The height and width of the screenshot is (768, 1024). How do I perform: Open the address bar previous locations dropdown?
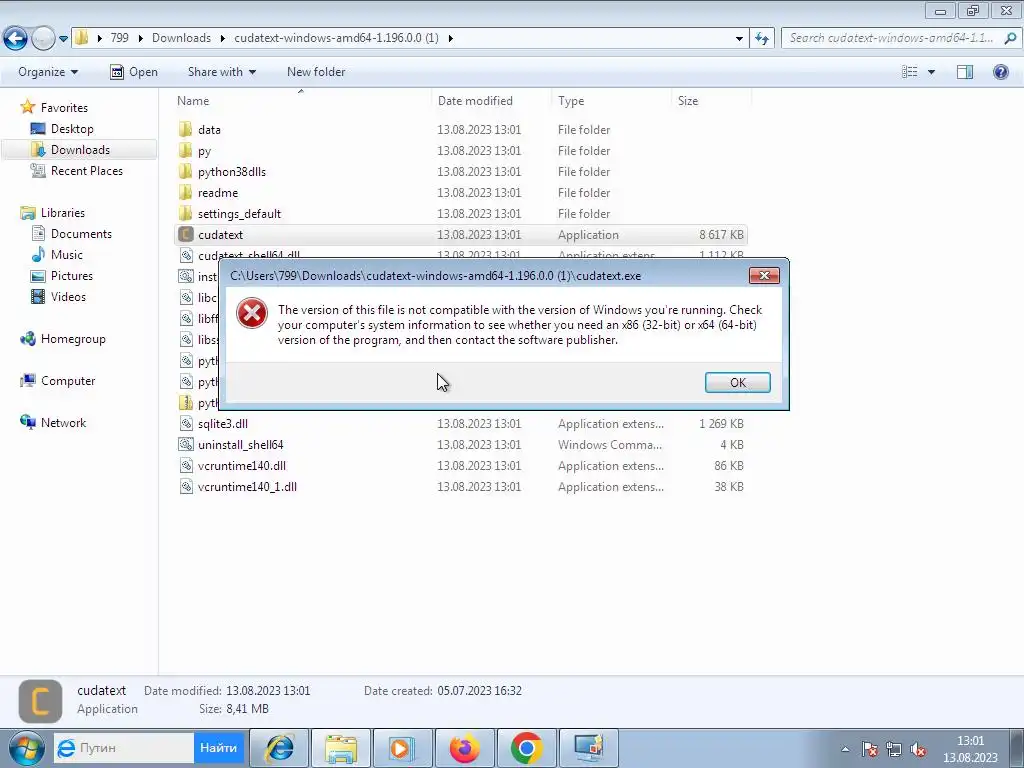point(739,38)
